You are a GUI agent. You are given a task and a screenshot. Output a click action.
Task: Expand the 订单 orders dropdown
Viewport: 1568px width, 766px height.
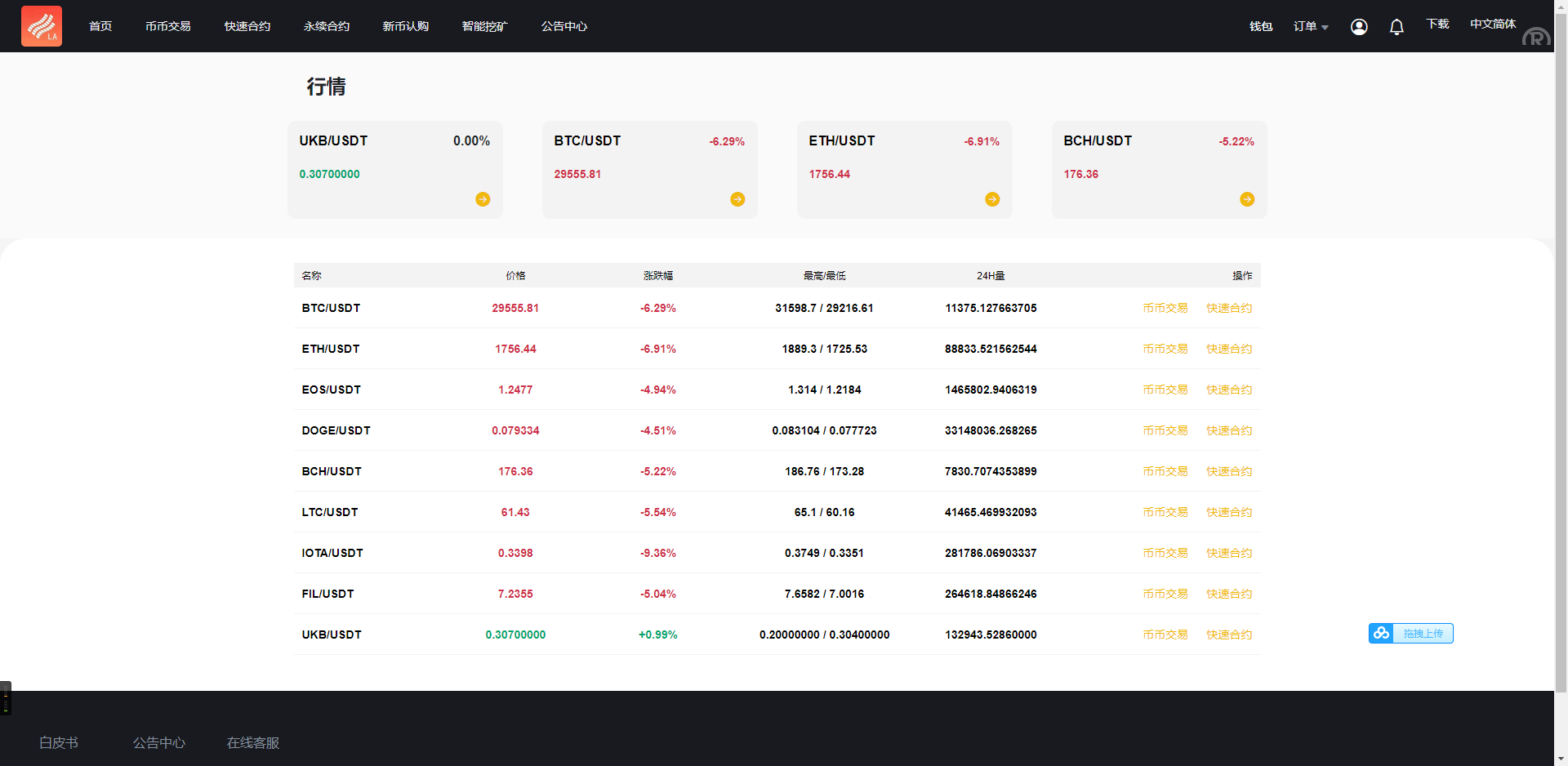point(1310,27)
